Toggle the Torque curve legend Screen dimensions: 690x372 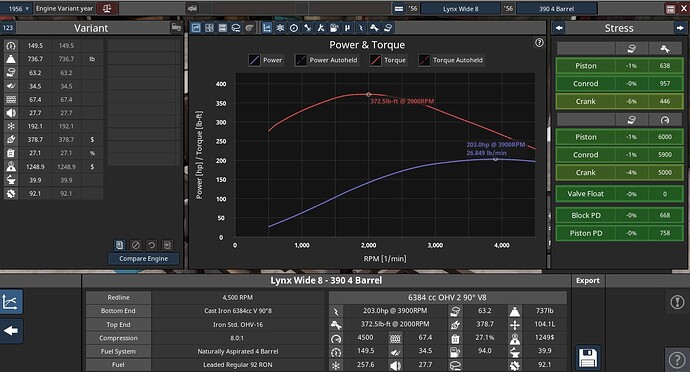coord(388,60)
